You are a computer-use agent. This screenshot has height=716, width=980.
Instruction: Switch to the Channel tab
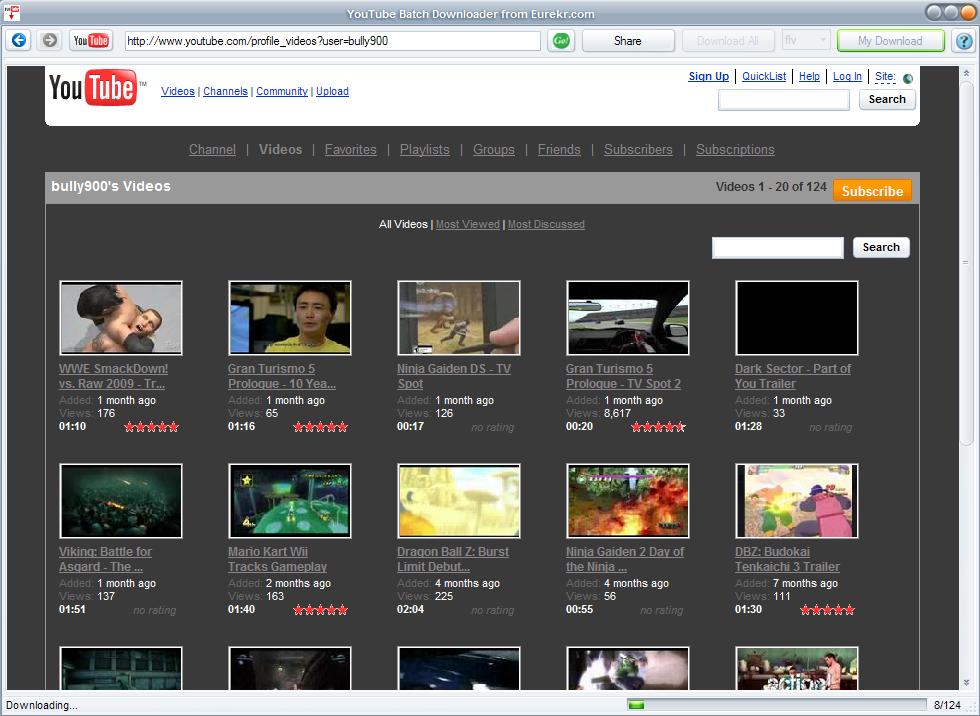pos(212,150)
